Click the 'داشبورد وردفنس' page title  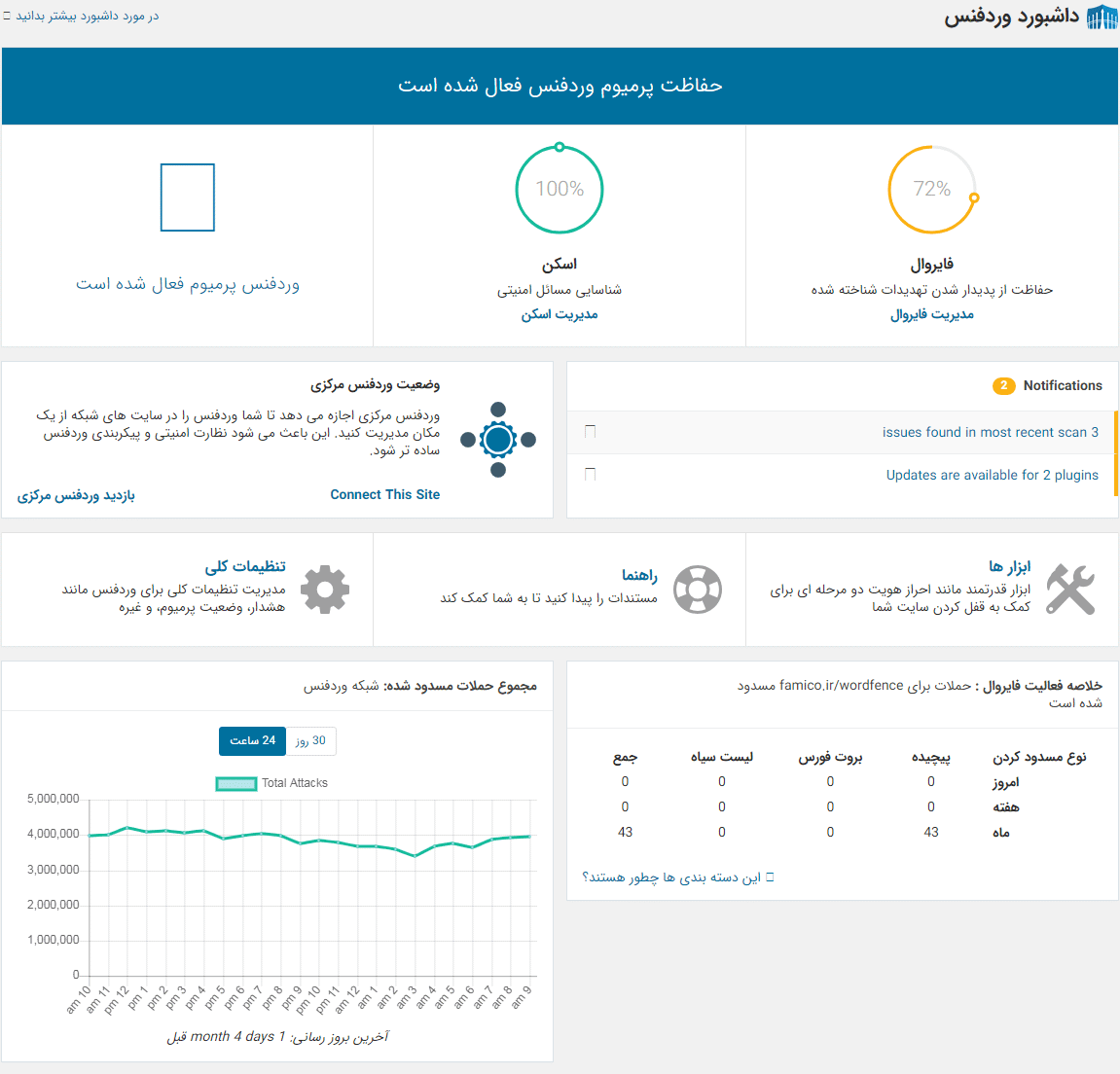1011,18
